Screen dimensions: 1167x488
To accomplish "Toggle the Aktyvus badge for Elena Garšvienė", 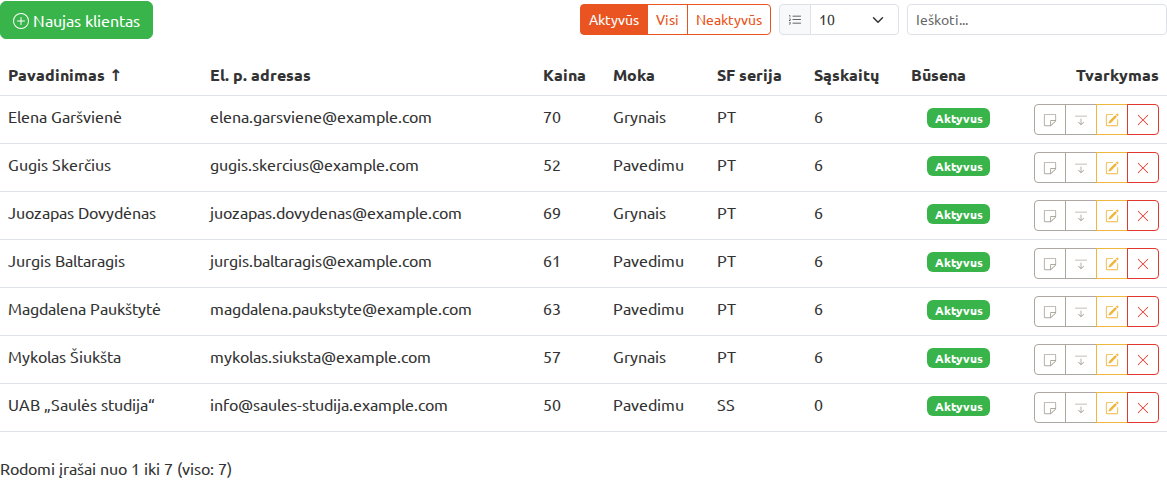I will [x=958, y=118].
